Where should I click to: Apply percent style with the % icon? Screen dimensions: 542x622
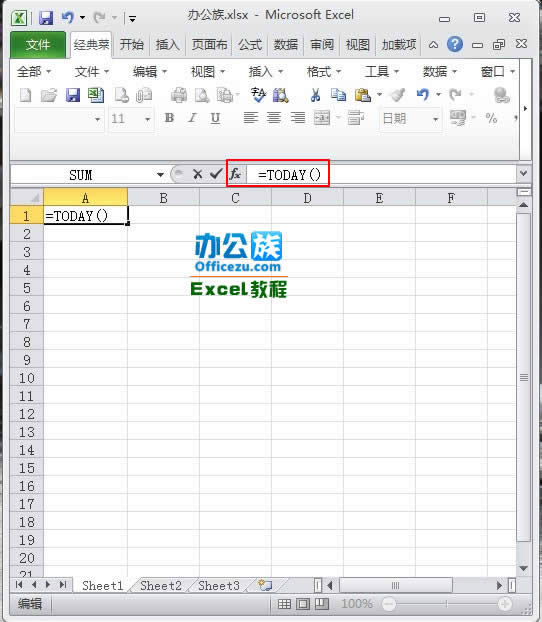pos(491,118)
